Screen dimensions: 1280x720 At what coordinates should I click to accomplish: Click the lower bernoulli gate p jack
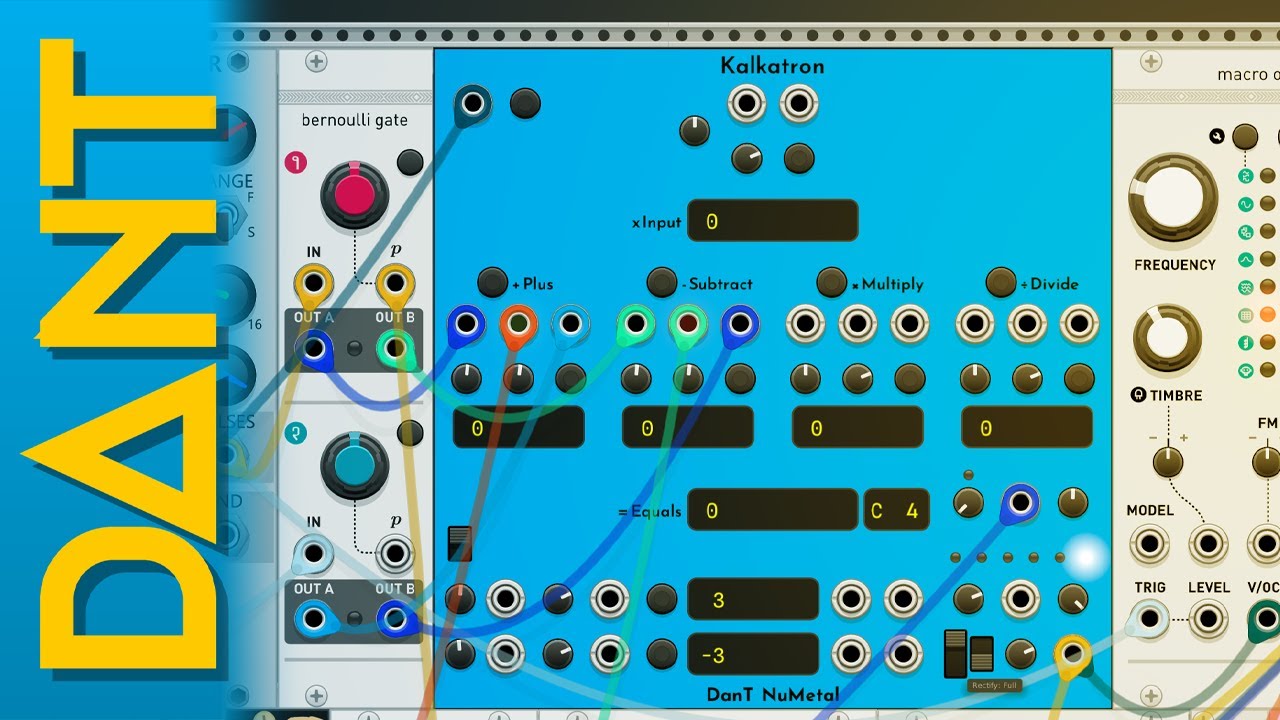coord(395,553)
